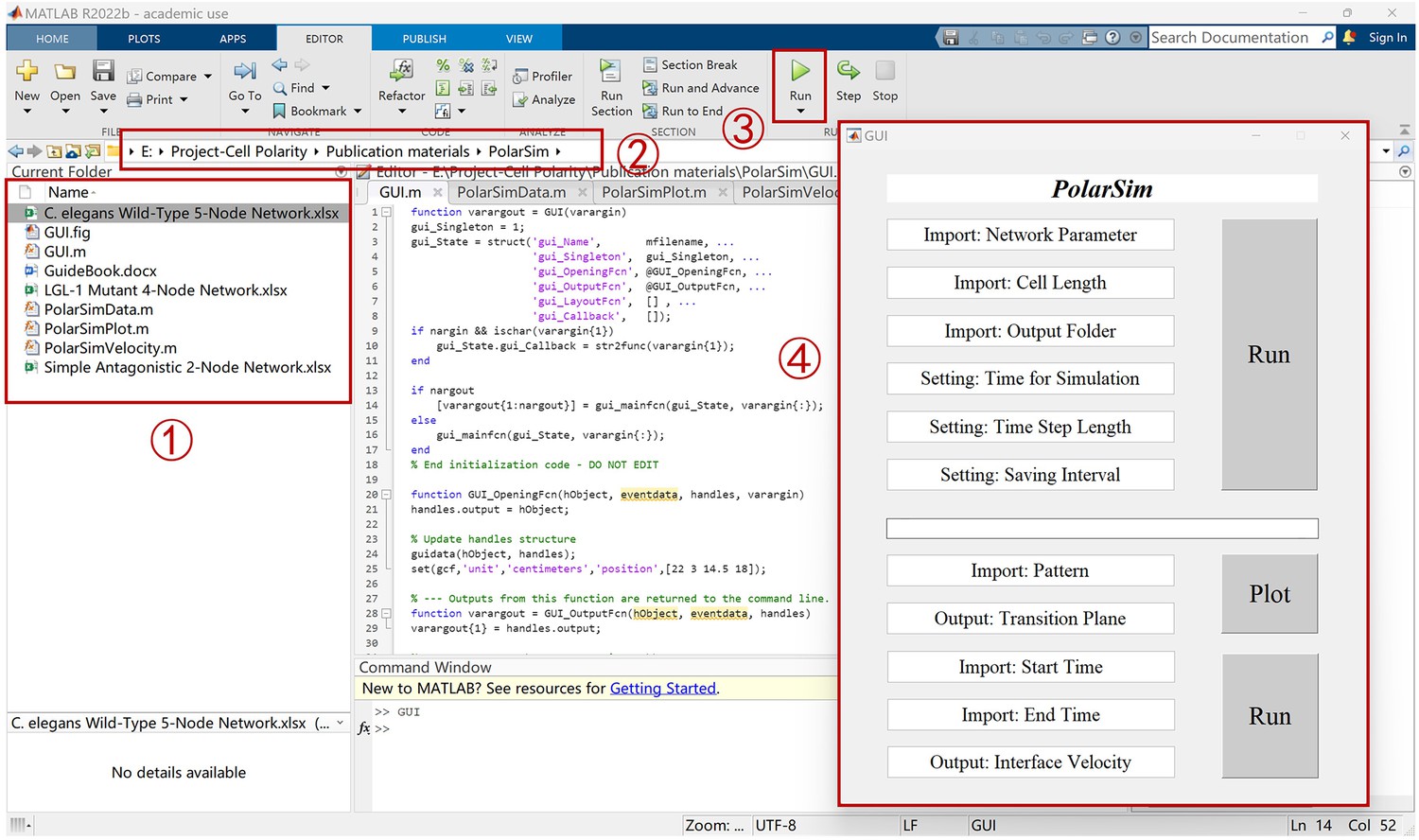Click the Switch Windows quick access icon
The height and width of the screenshot is (840, 1419).
click(x=1090, y=38)
